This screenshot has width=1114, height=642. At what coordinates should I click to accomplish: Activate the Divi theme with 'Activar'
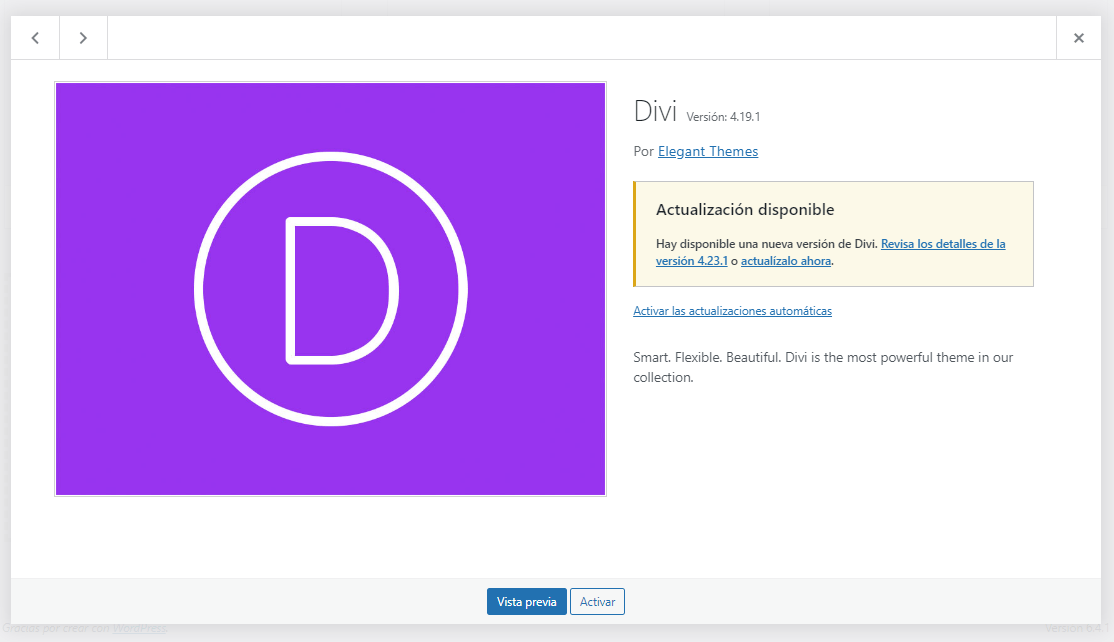tap(597, 602)
